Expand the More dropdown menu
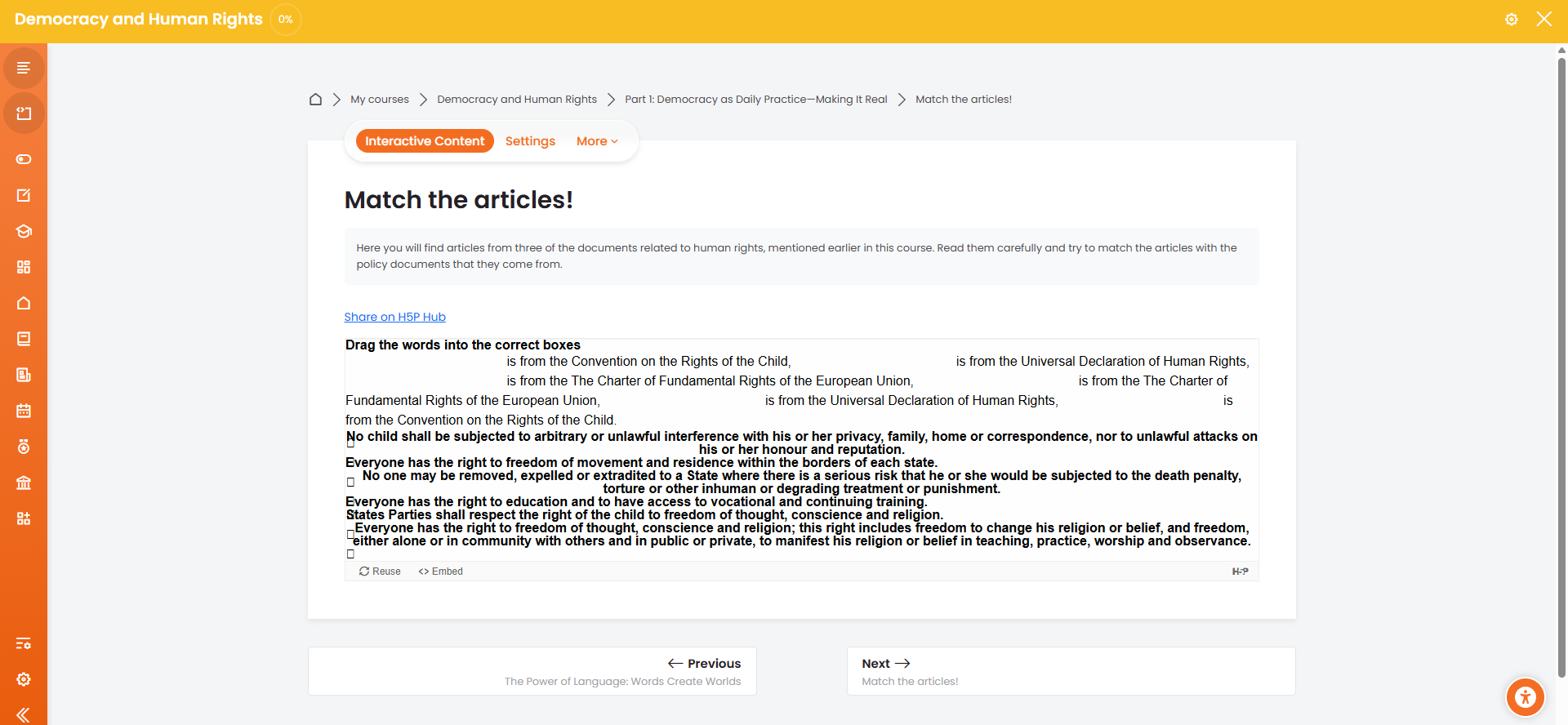Image resolution: width=1568 pixels, height=725 pixels. point(597,141)
